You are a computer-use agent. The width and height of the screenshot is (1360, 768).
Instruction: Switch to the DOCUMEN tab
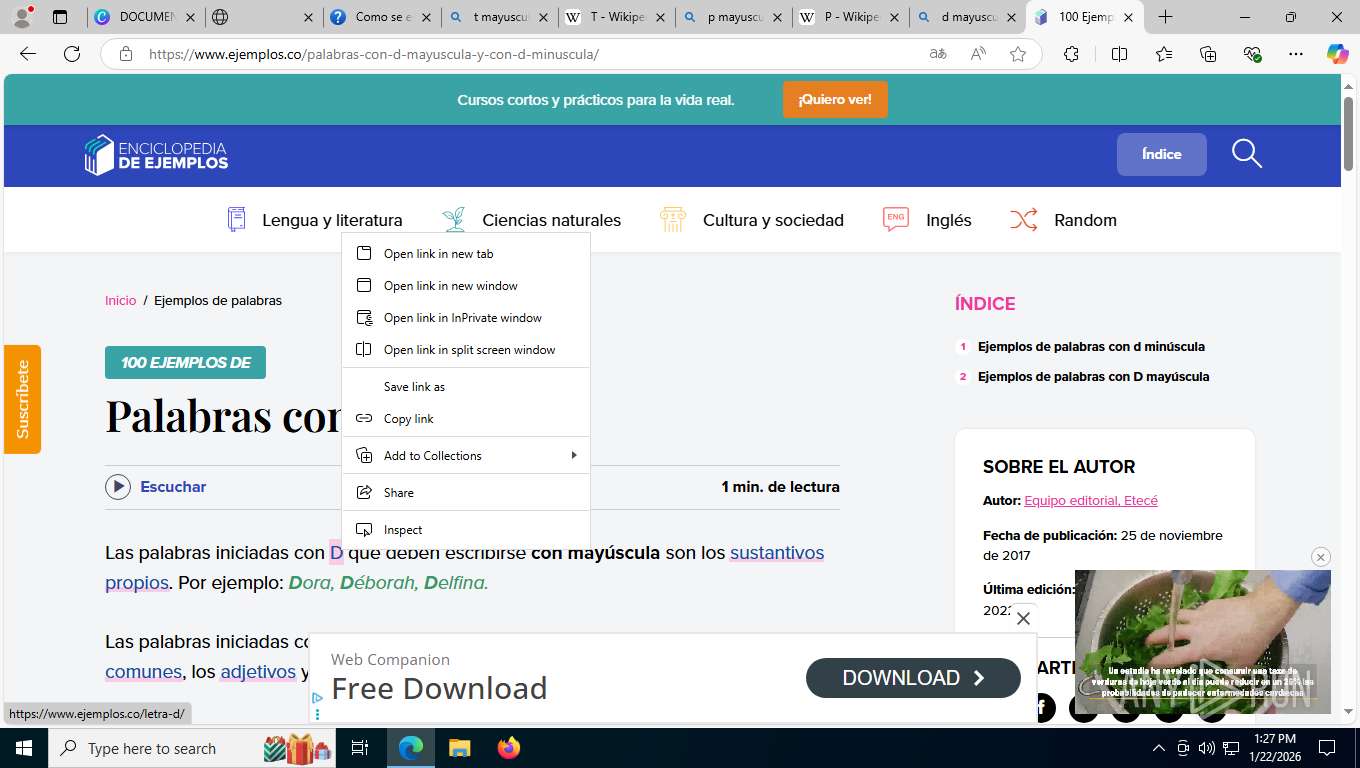tap(145, 17)
